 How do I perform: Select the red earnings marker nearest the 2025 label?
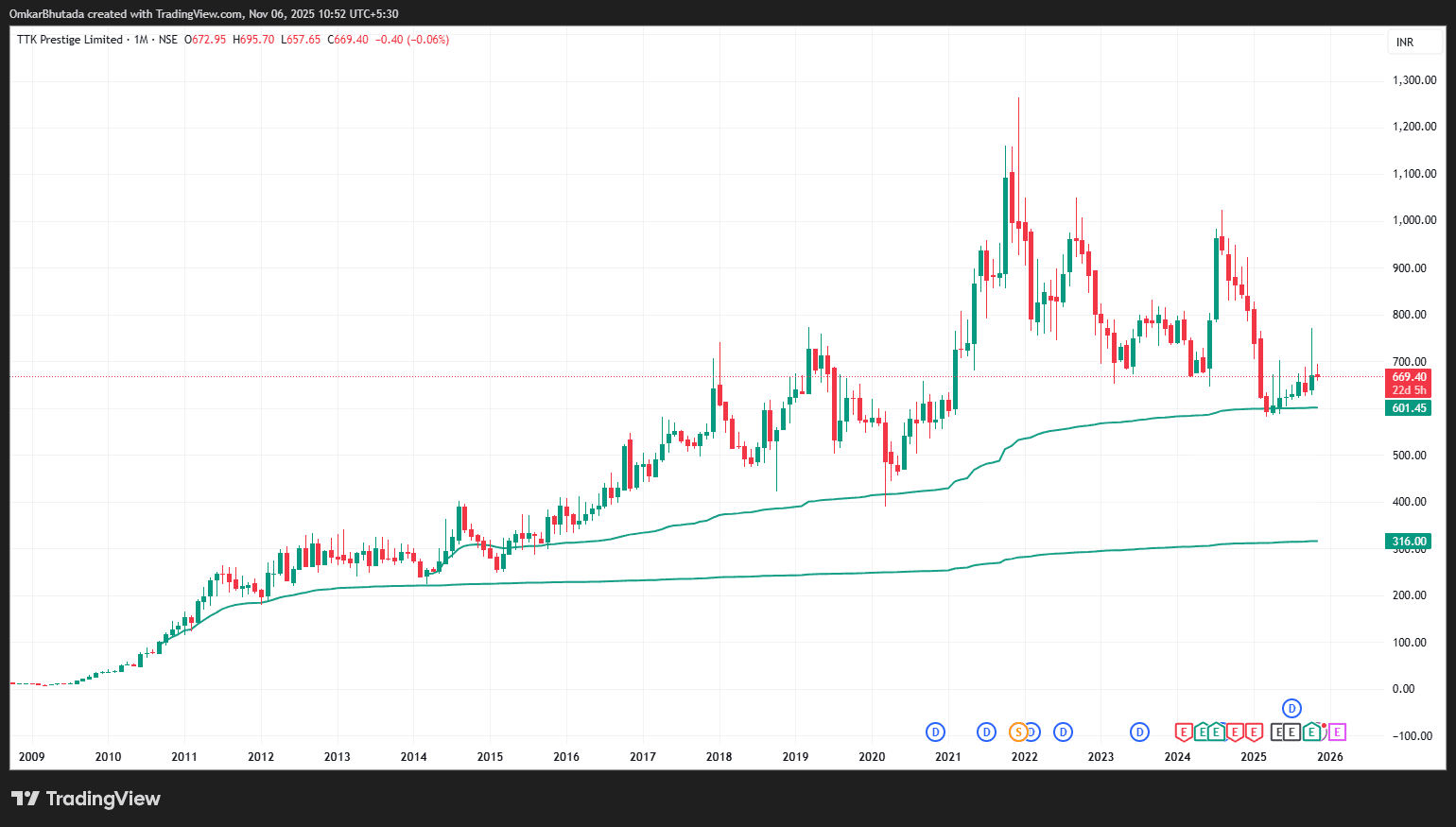(1254, 732)
